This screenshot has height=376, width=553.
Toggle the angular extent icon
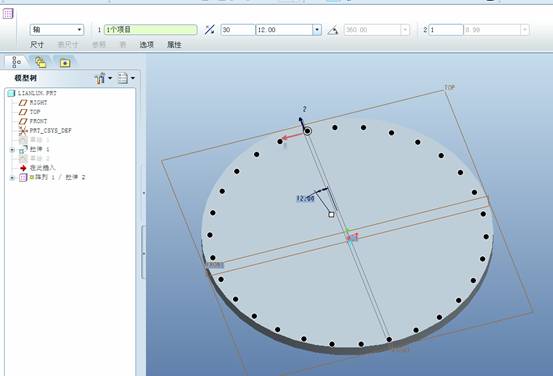333,30
